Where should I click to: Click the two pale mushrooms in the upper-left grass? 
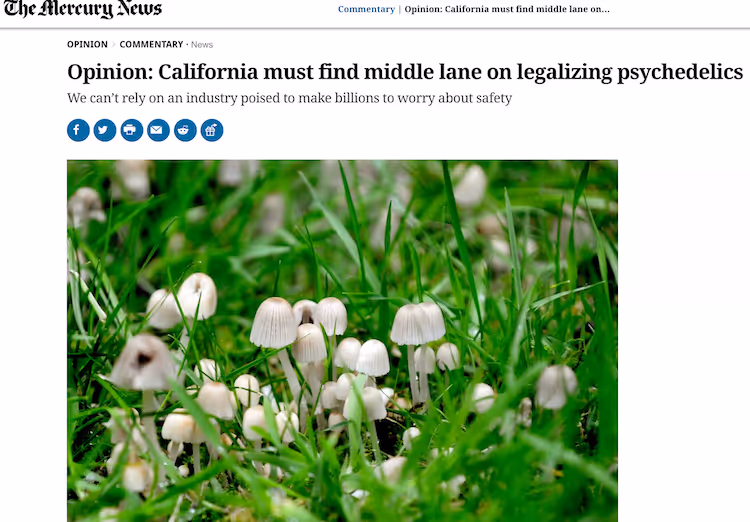(x=182, y=301)
